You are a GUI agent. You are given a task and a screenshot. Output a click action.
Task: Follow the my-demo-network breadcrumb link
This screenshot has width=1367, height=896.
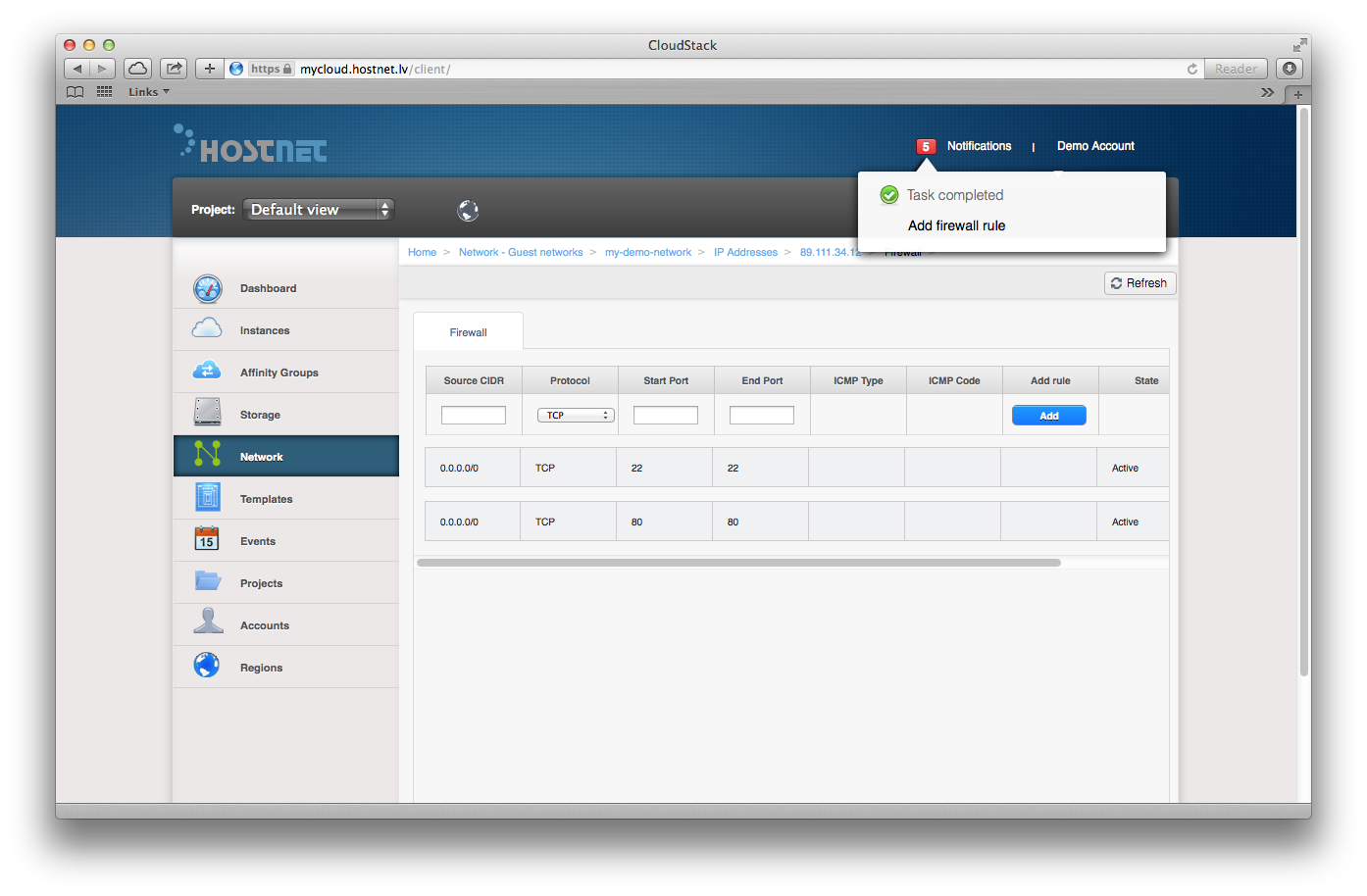tap(647, 253)
